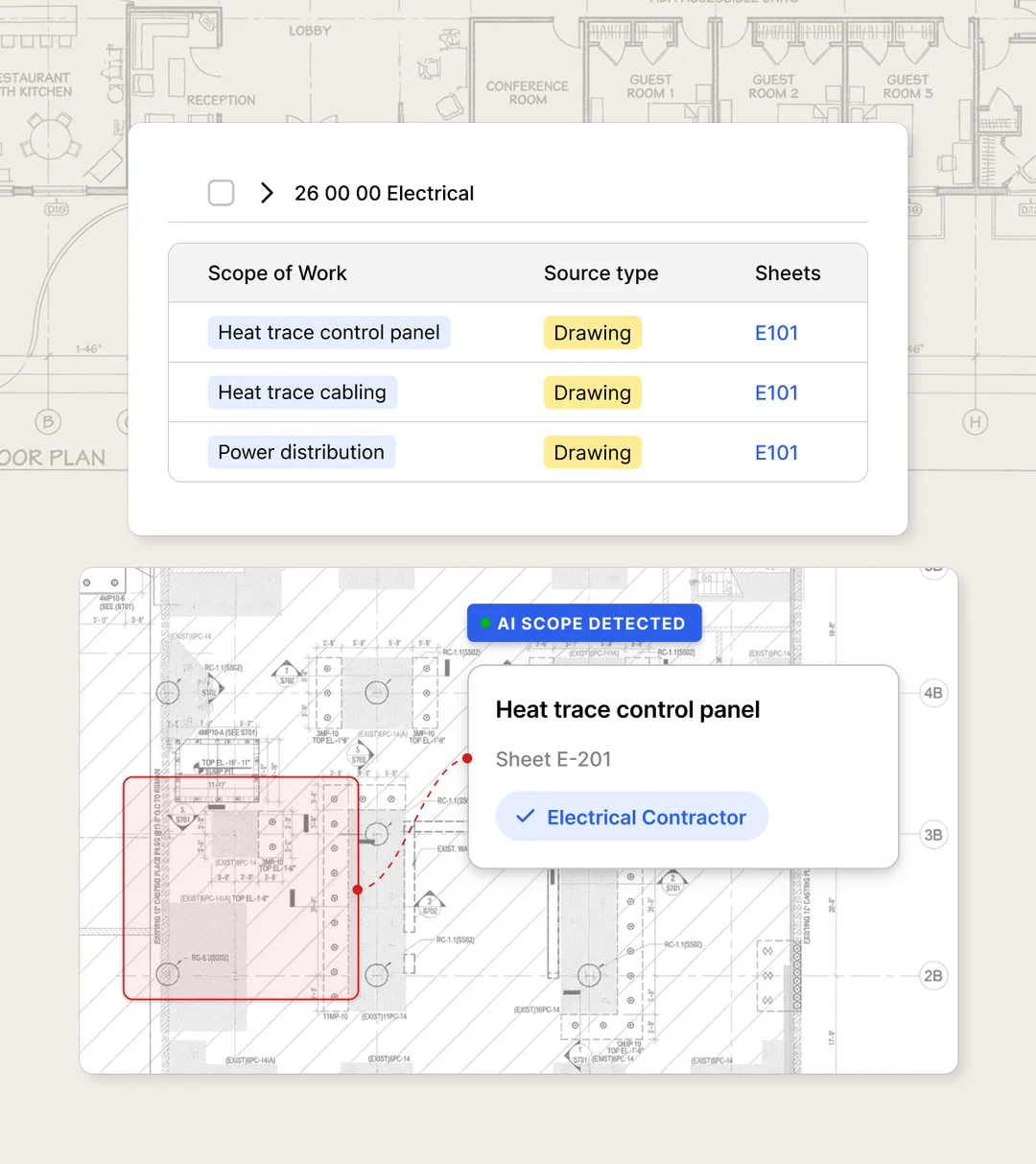Image resolution: width=1036 pixels, height=1164 pixels.
Task: Click the AI SCOPE DETECTED badge
Action: click(x=583, y=623)
